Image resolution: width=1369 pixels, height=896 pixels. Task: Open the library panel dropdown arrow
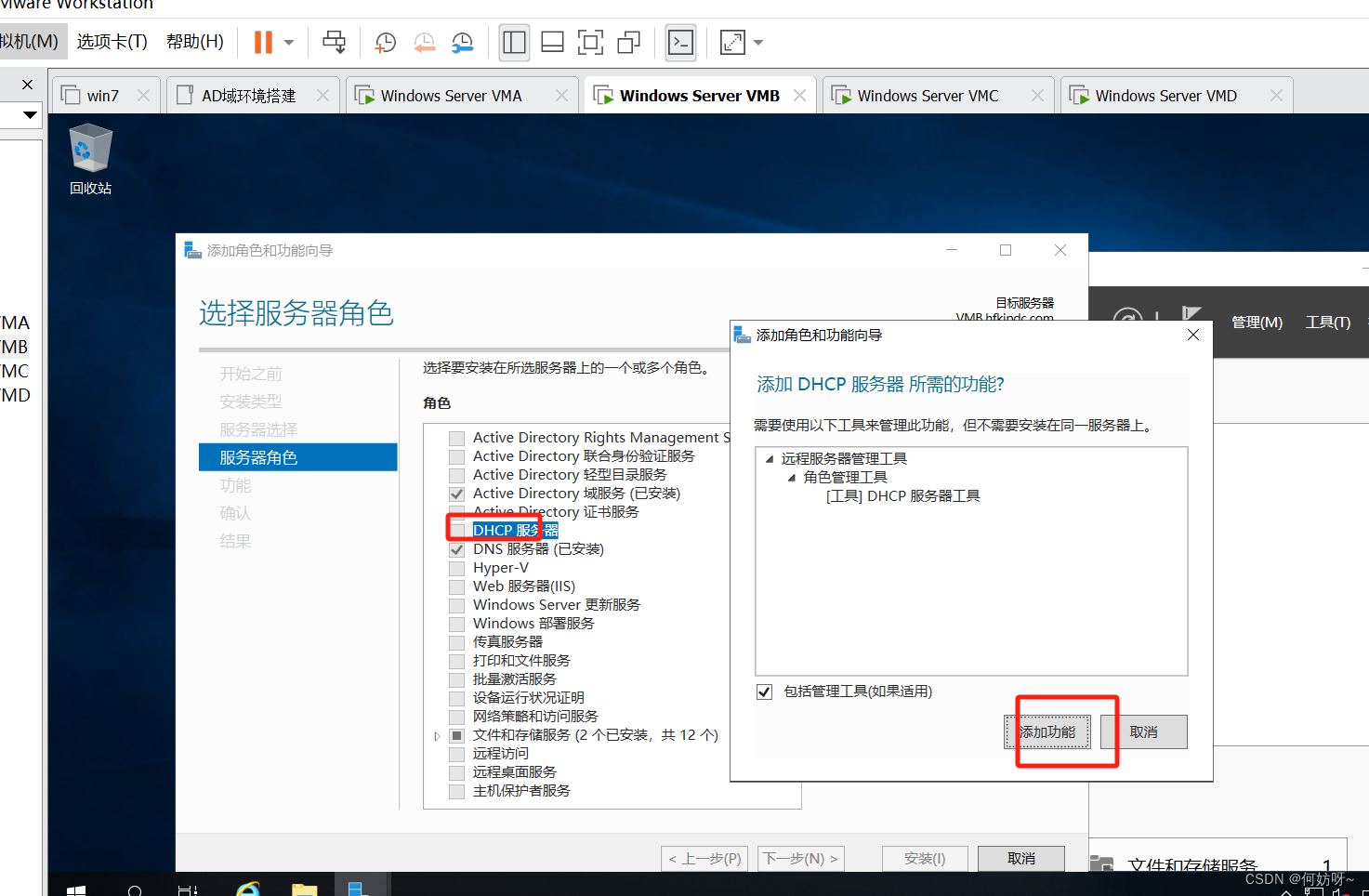click(x=30, y=115)
